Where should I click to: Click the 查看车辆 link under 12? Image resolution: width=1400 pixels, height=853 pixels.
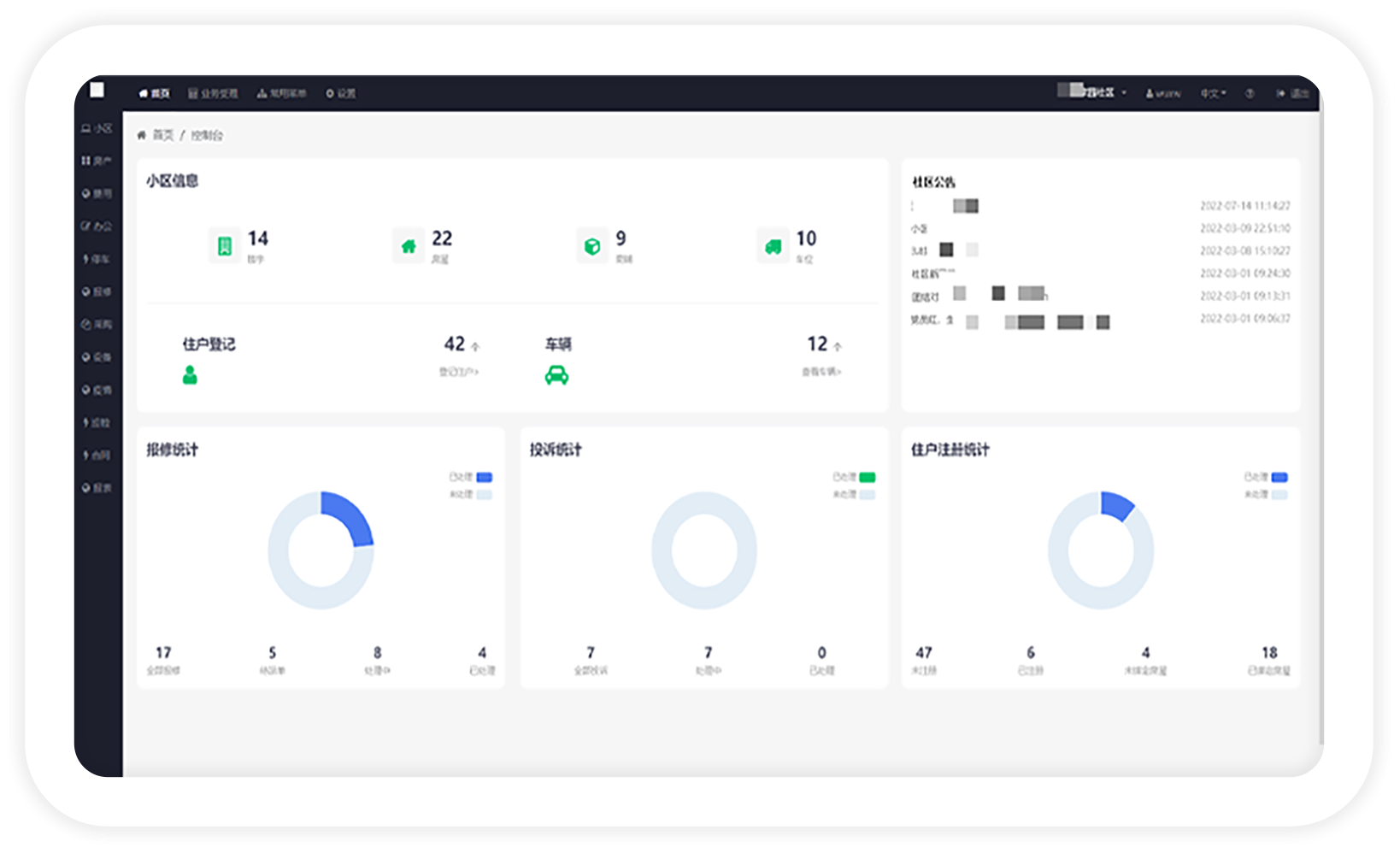pos(821,372)
